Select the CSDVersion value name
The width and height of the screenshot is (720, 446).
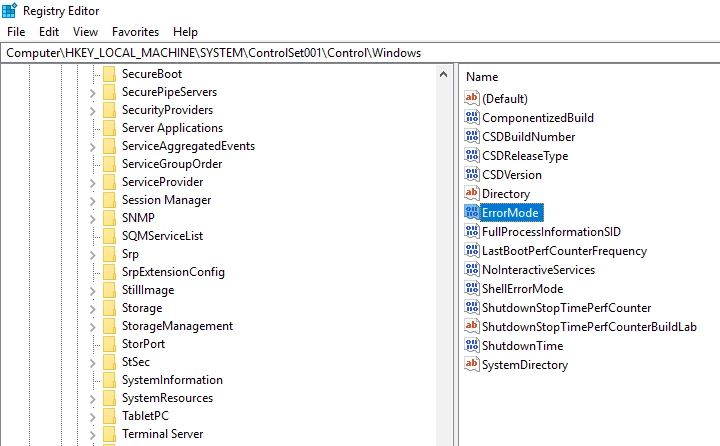pyautogui.click(x=512, y=175)
